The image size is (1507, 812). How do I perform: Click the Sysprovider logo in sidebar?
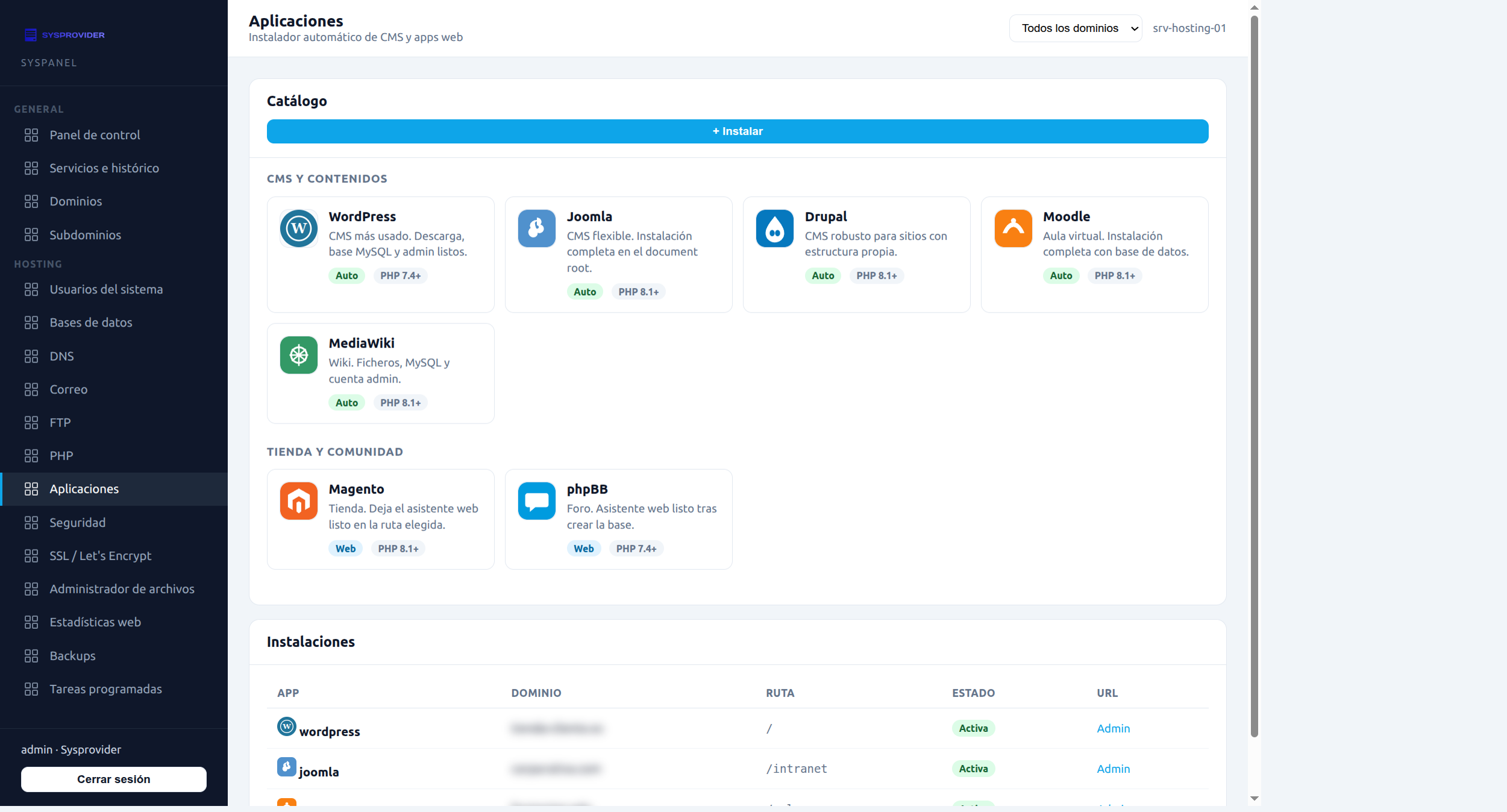click(x=64, y=35)
